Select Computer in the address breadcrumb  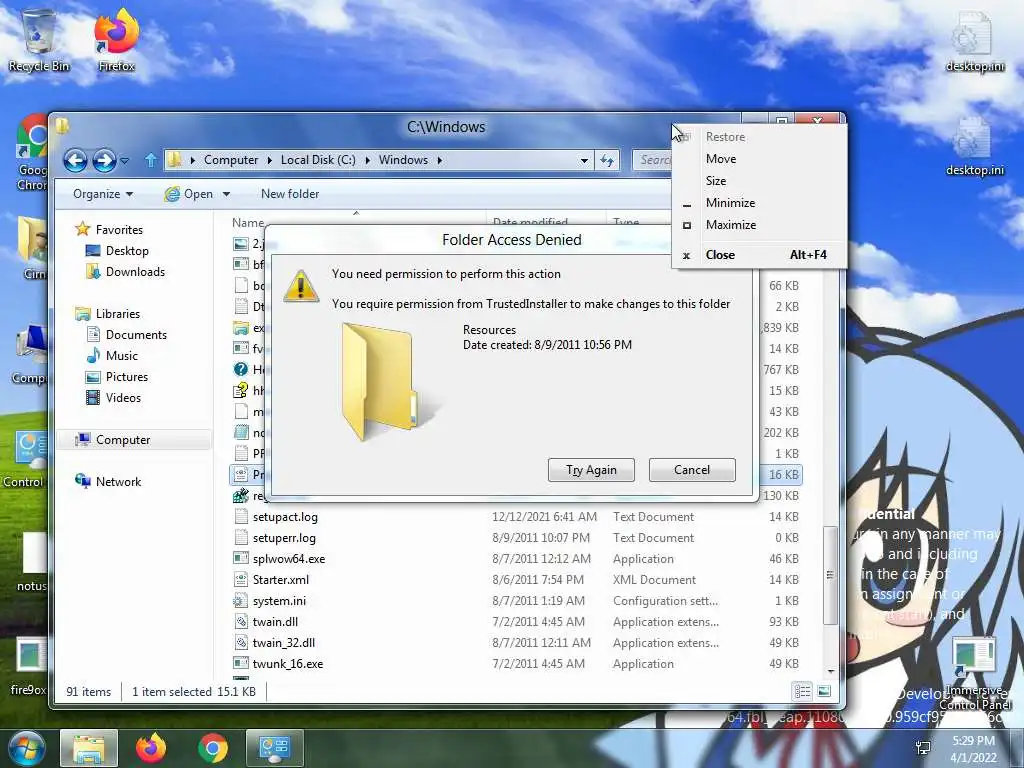tap(231, 160)
